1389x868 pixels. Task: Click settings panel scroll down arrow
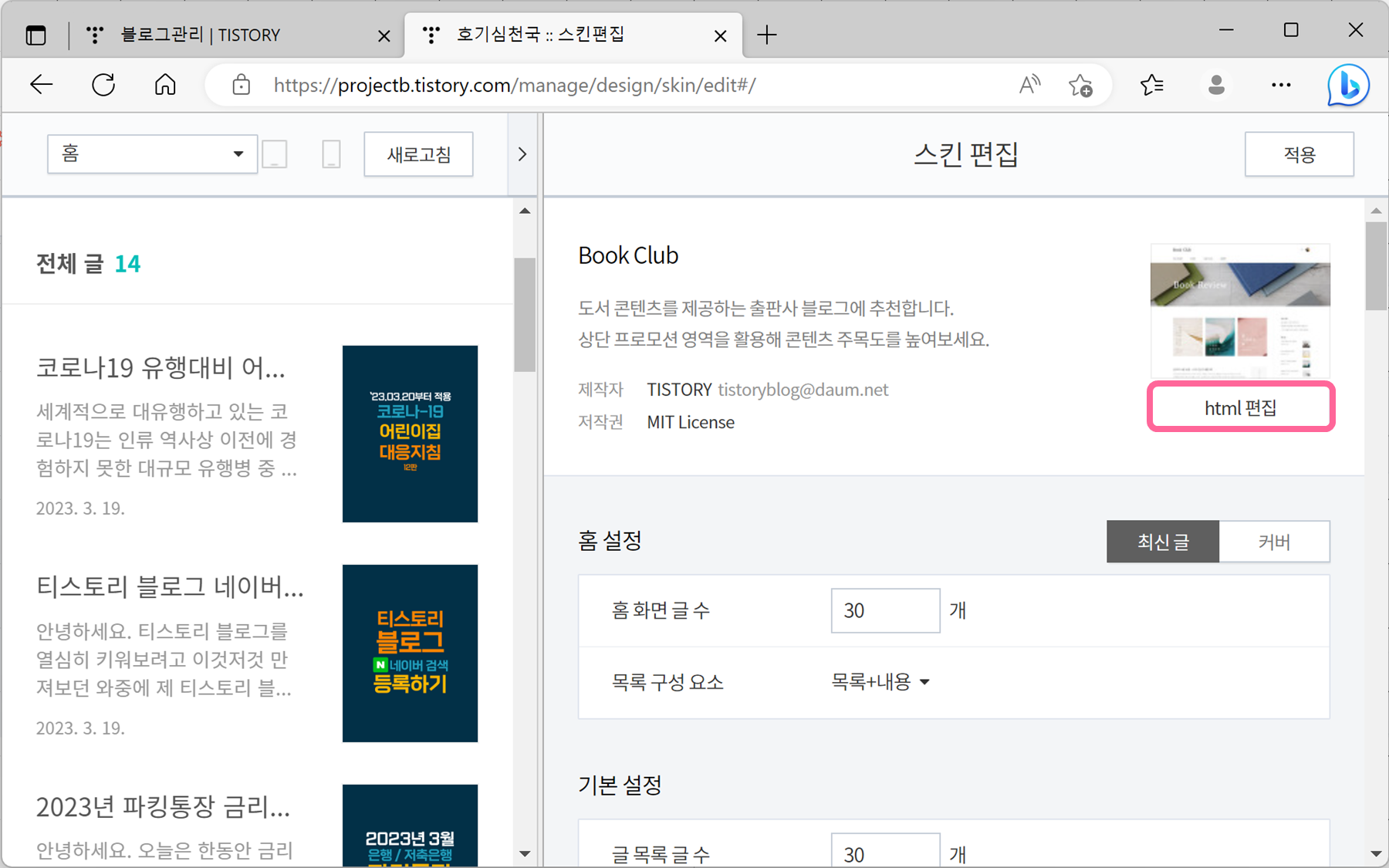point(1376,853)
